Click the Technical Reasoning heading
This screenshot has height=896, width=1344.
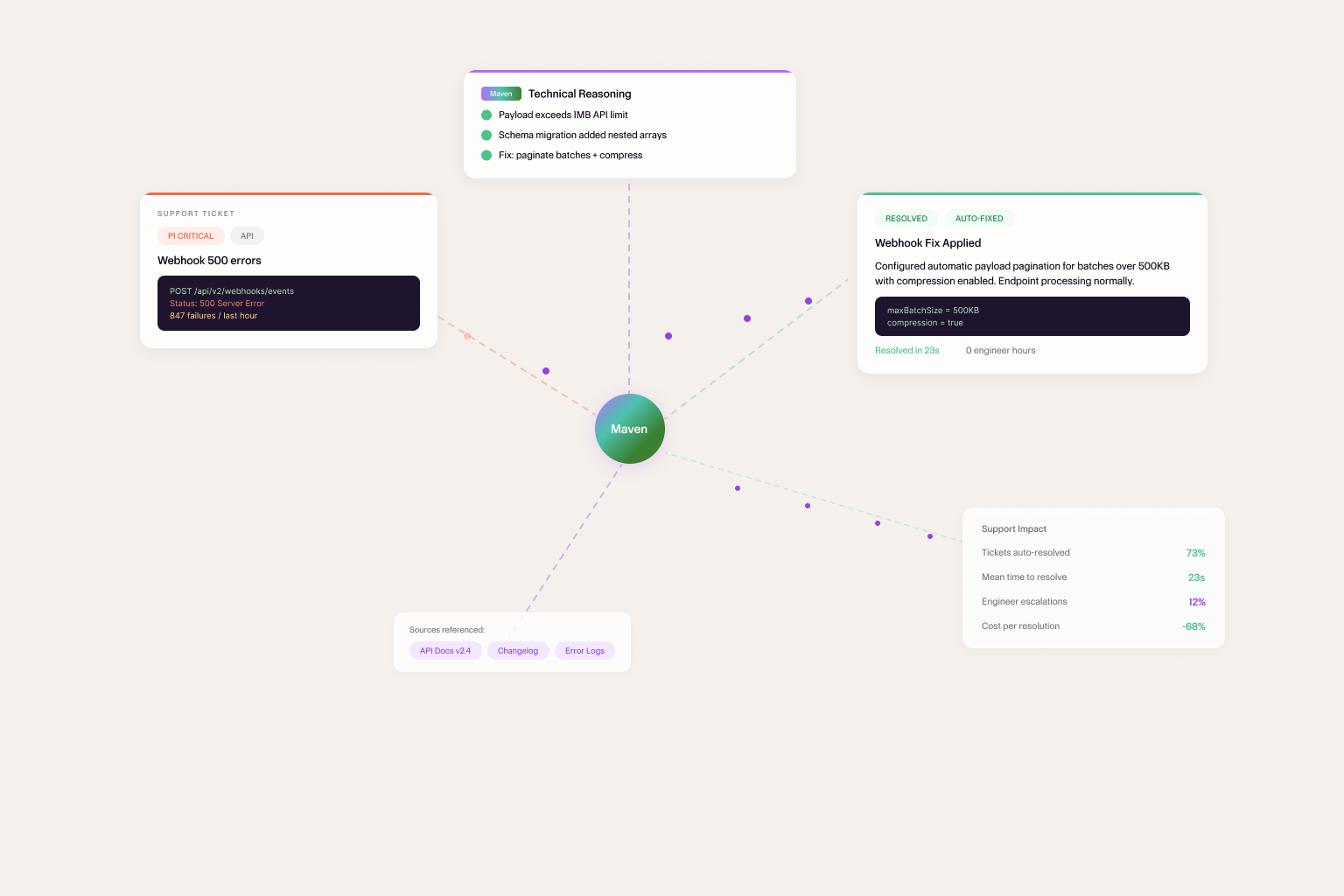[579, 94]
